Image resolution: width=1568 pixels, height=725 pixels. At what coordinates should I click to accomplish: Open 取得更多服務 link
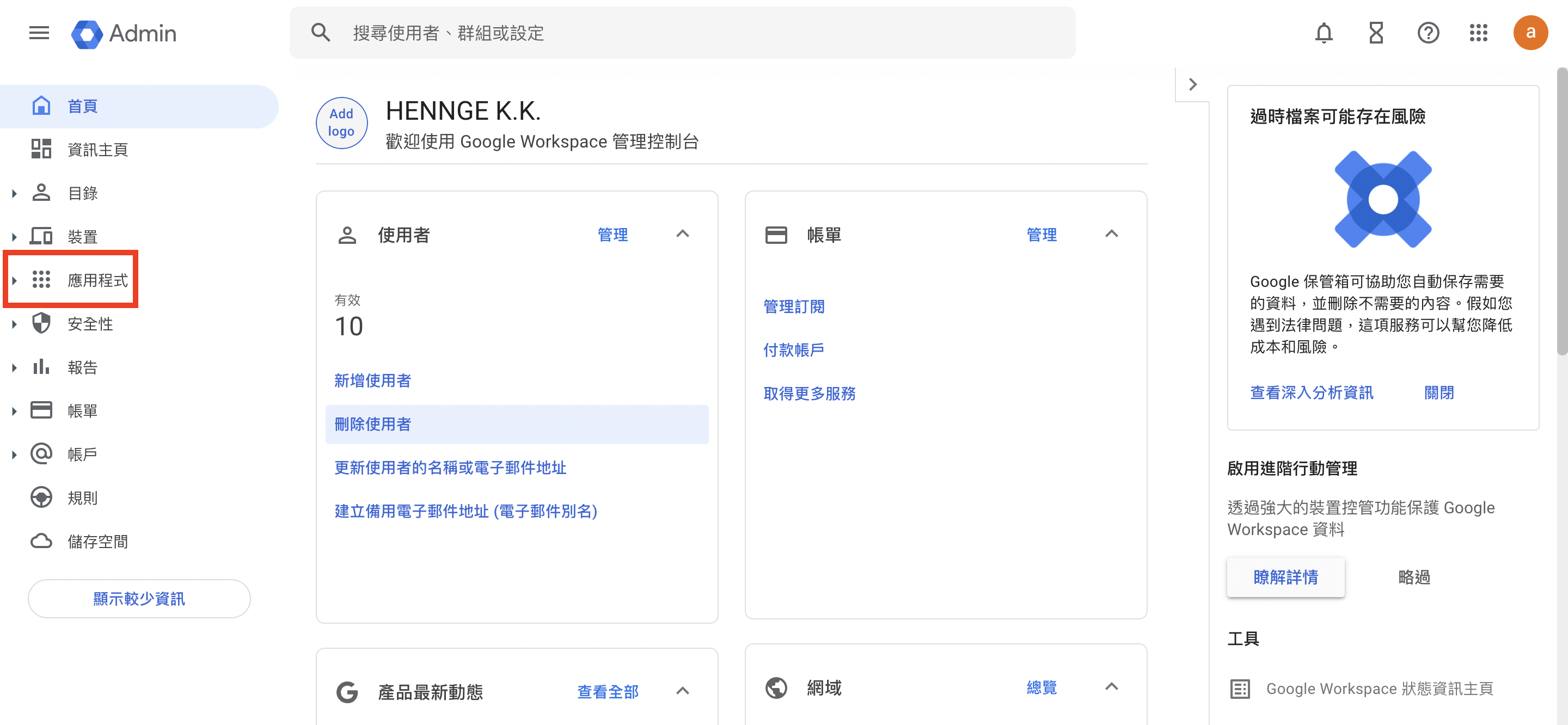[x=810, y=394]
